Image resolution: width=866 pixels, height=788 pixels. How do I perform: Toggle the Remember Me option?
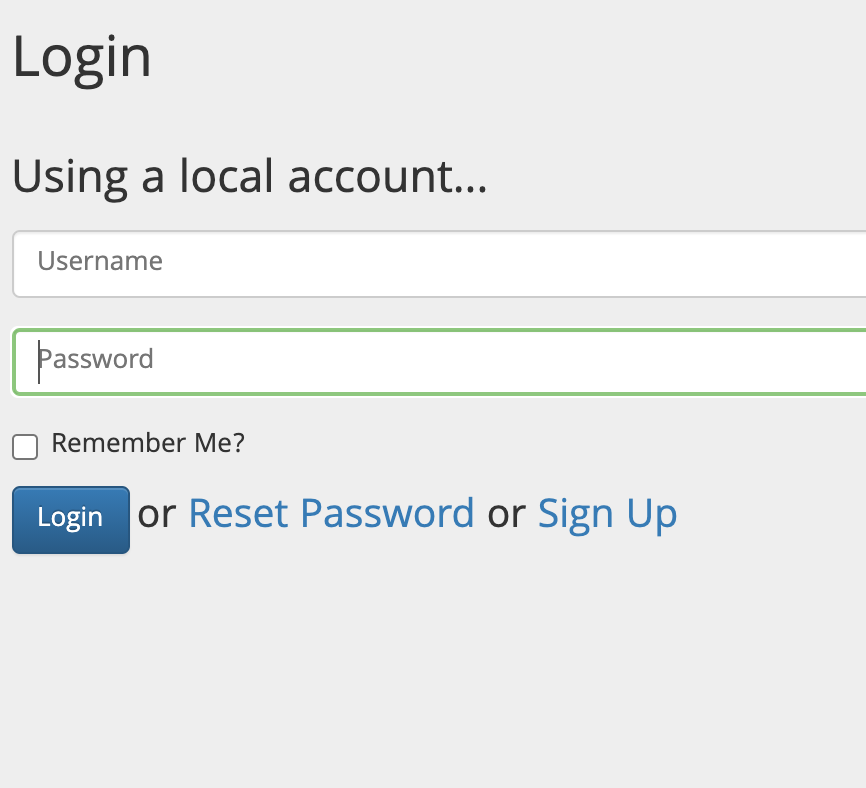[x=25, y=447]
